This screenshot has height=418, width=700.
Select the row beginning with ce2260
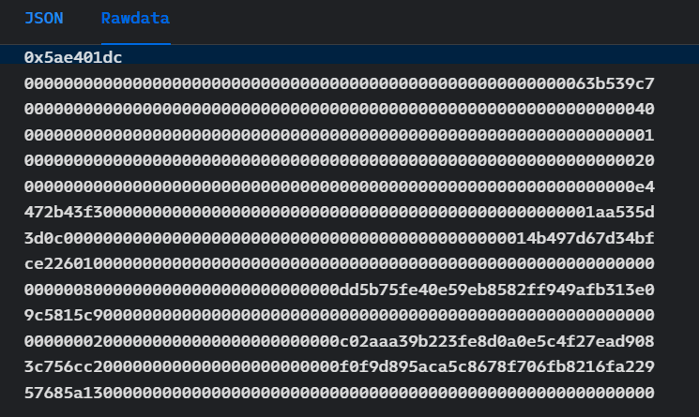[339, 263]
